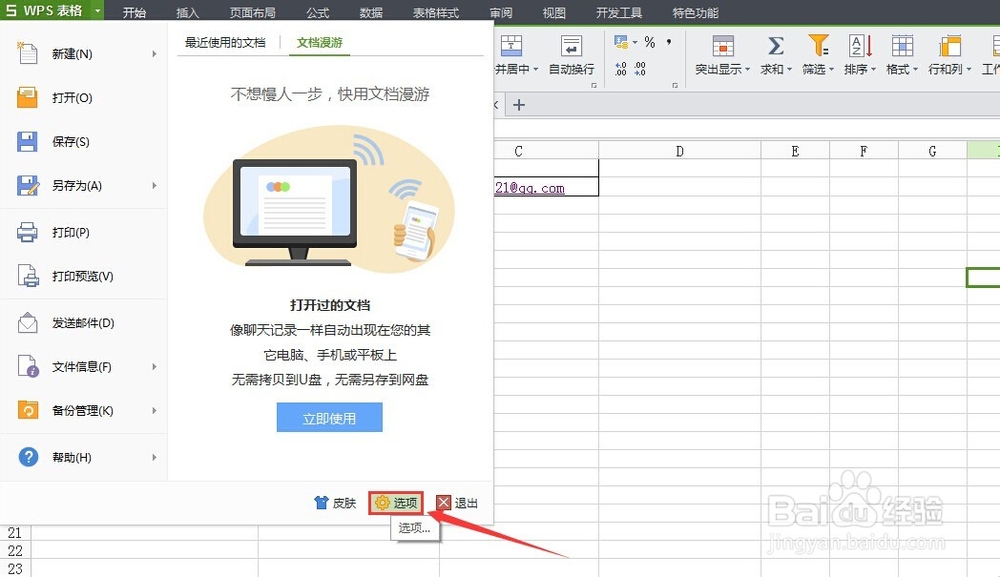Image resolution: width=1000 pixels, height=577 pixels.
Task: Expand the 新建(N) submenu arrow
Action: click(x=154, y=54)
